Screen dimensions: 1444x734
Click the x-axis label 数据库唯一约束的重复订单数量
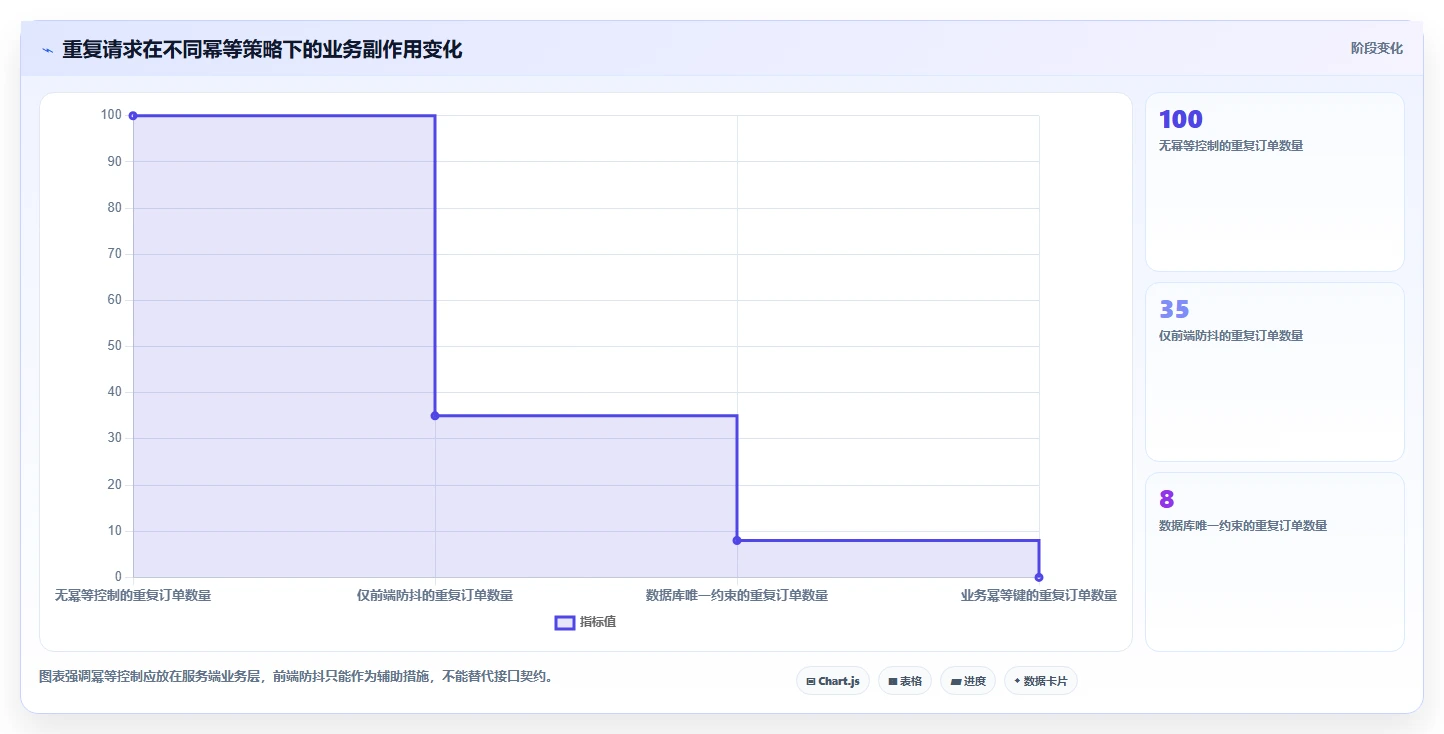(737, 595)
